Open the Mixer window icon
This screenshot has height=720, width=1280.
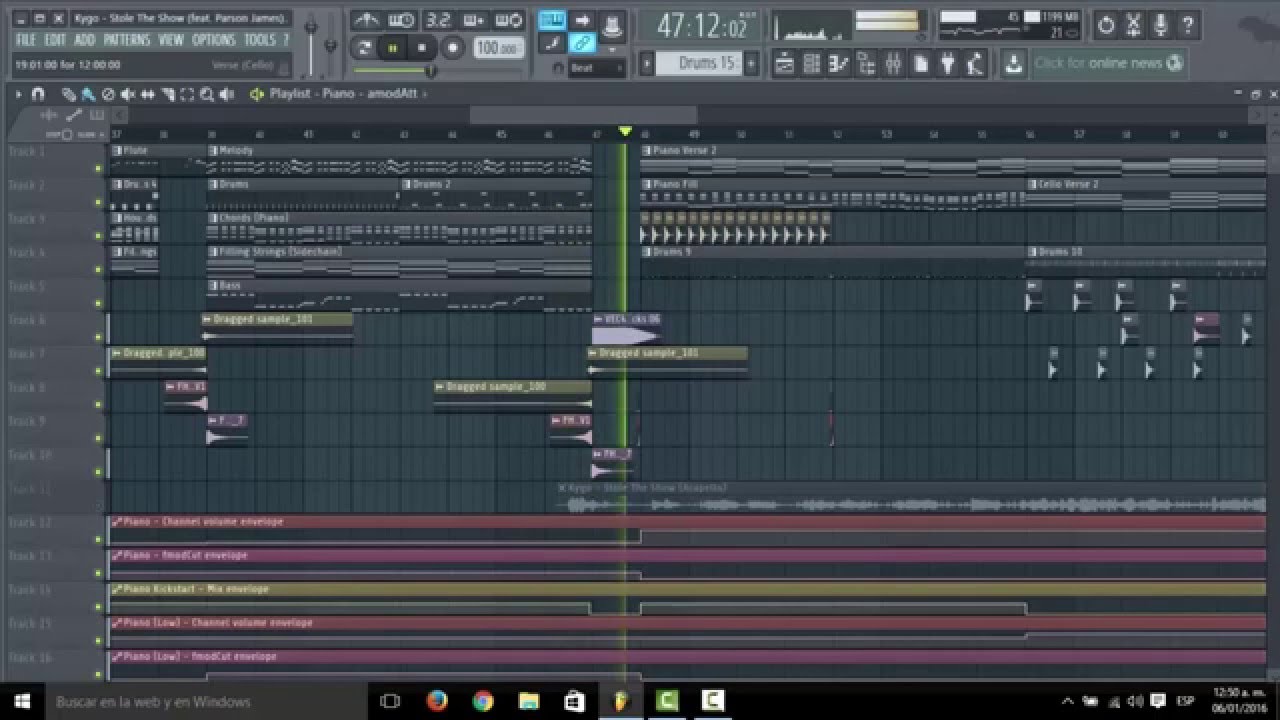[x=893, y=63]
